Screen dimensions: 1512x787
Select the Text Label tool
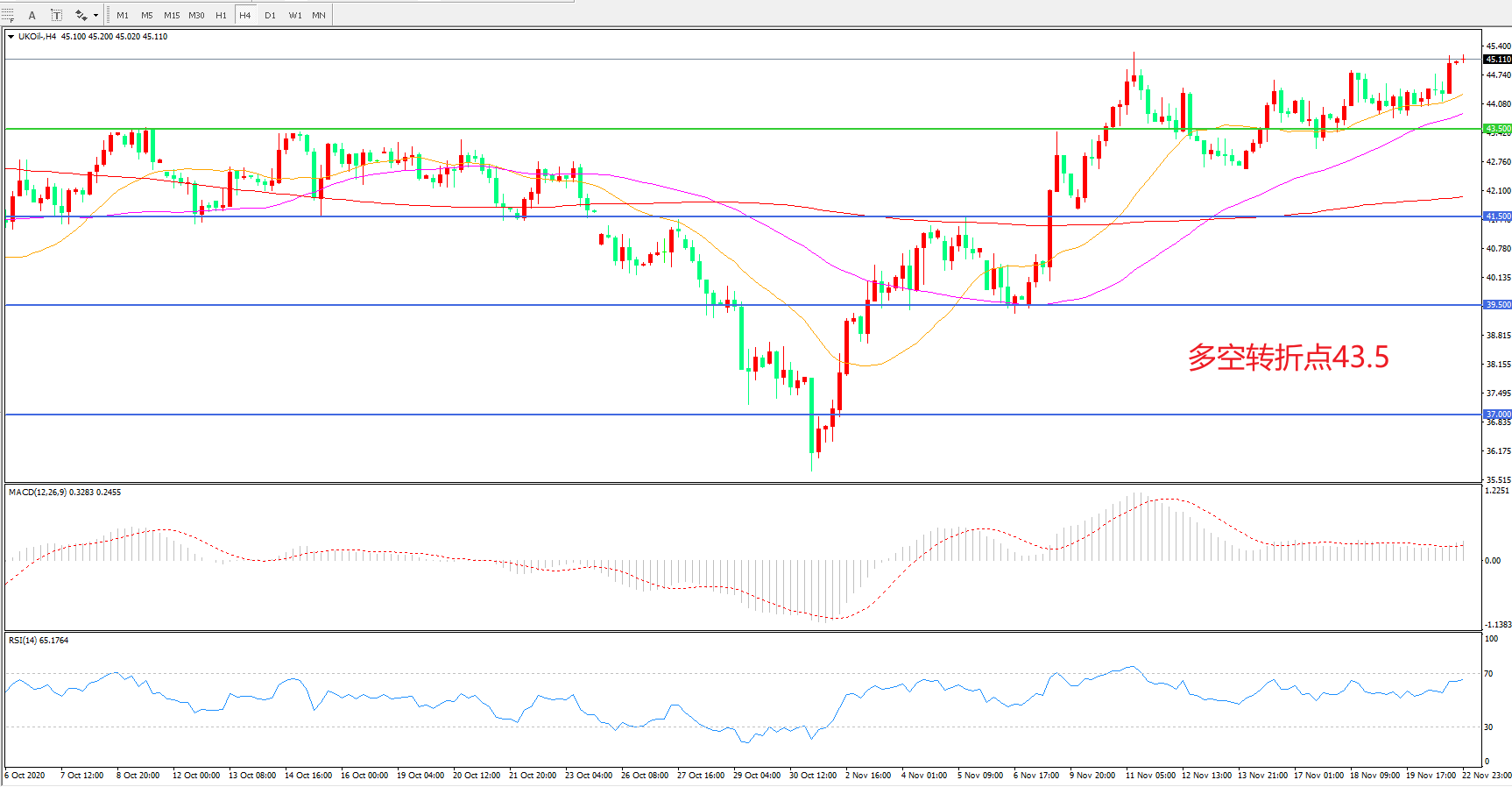click(x=56, y=15)
